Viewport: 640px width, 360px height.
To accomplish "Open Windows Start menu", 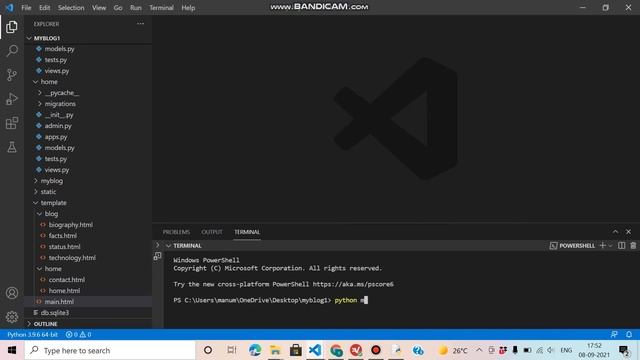I will pos(12,350).
